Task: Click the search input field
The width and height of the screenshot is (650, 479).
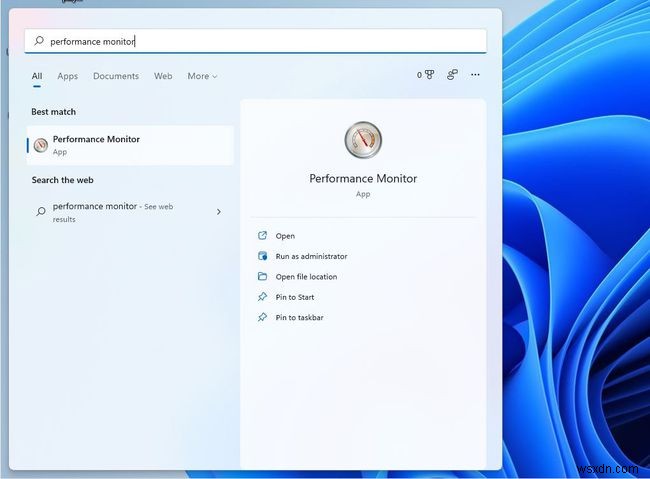Action: [255, 41]
